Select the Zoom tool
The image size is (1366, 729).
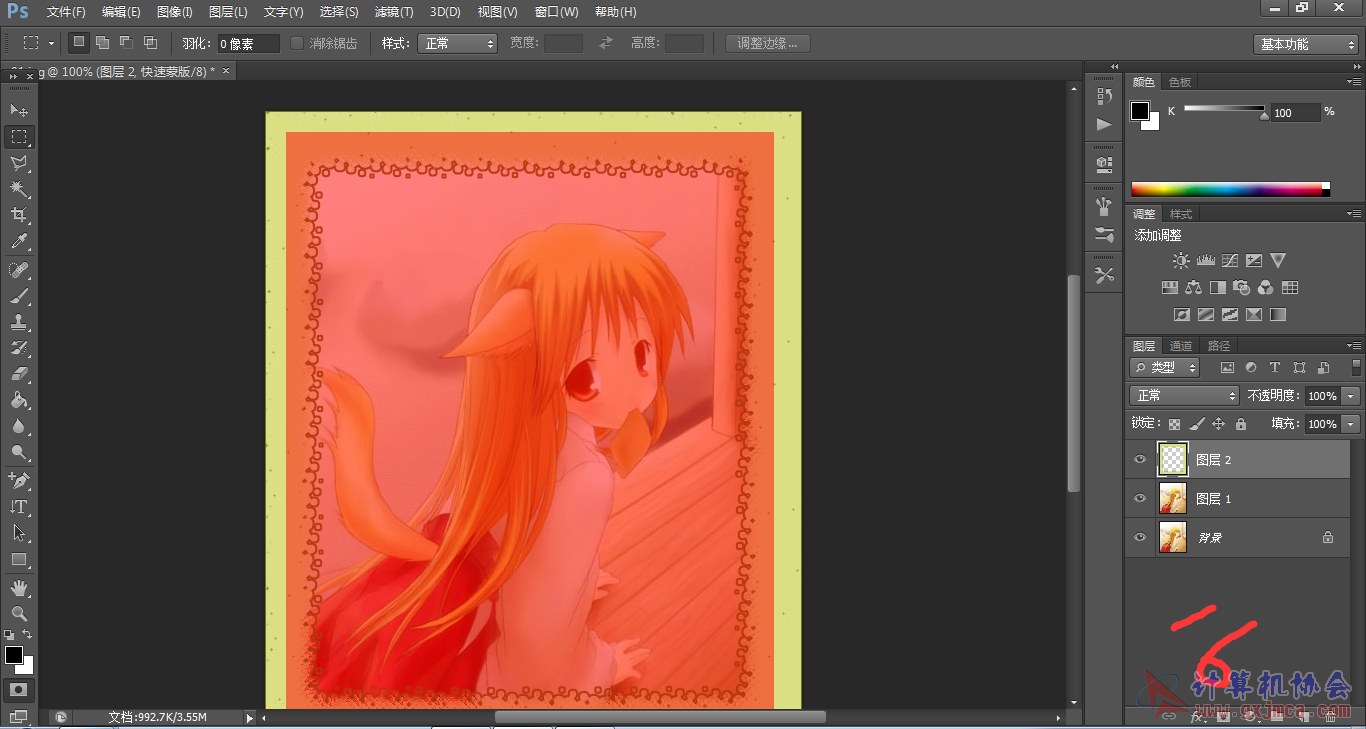19,614
